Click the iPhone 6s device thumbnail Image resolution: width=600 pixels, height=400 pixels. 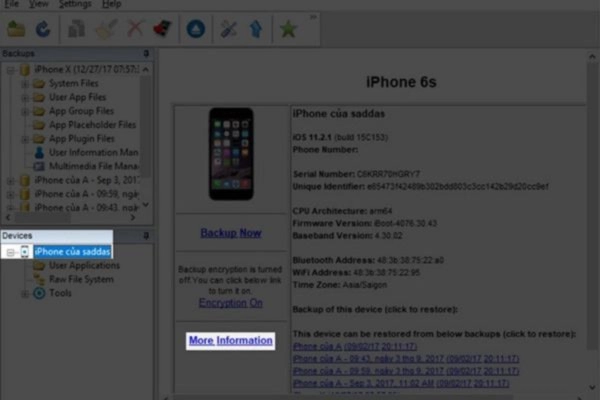pos(230,154)
